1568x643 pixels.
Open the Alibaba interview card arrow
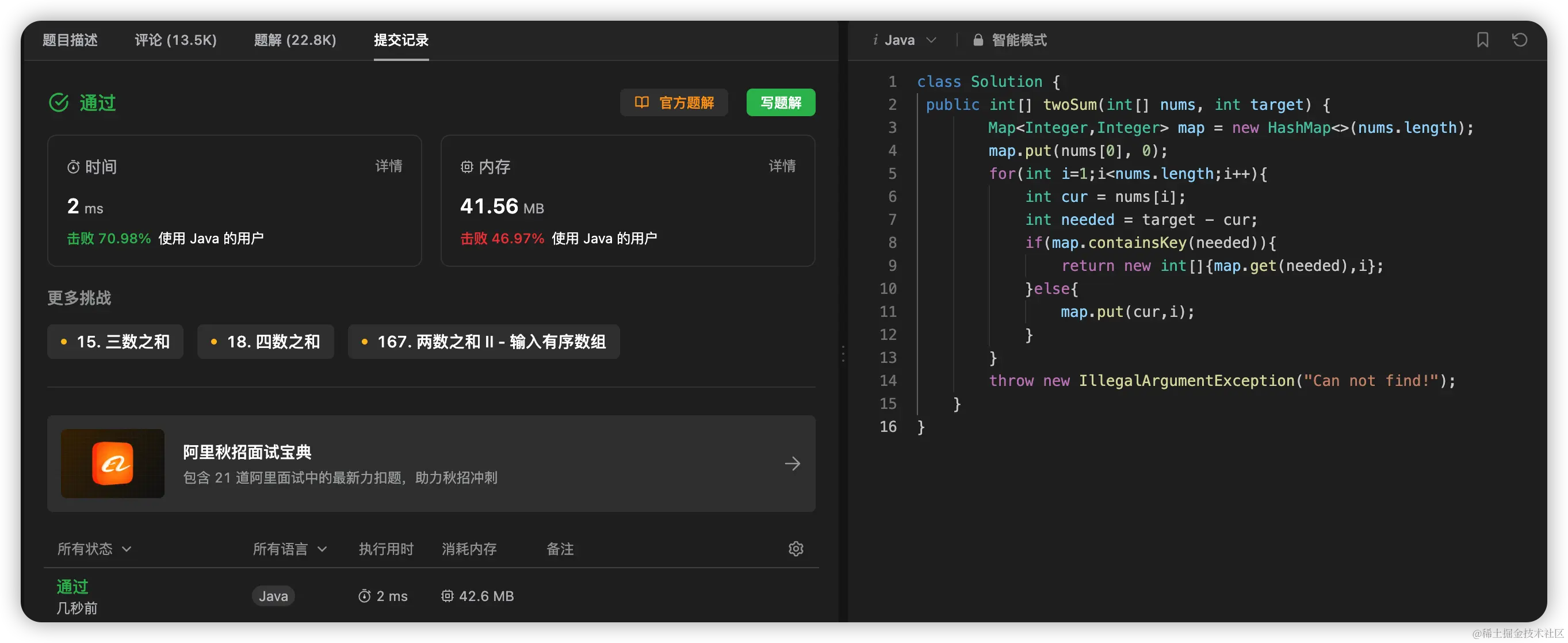click(x=792, y=464)
